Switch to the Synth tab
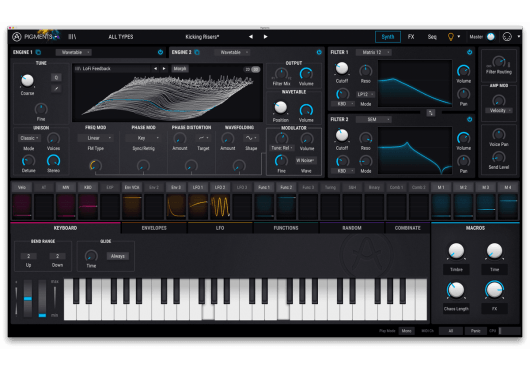The height and width of the screenshot is (371, 530). 388,37
